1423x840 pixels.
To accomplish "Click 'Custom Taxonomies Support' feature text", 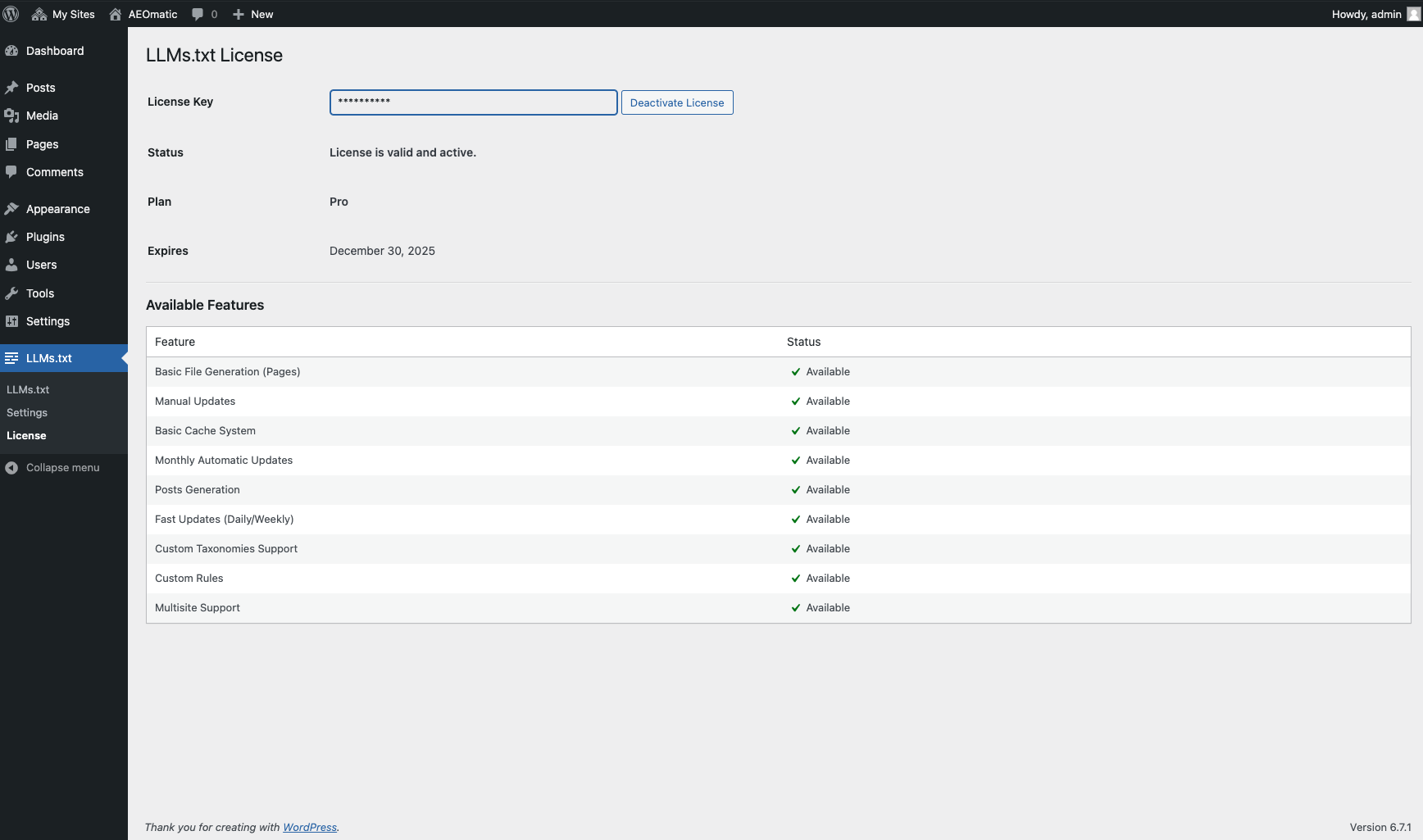I will pyautogui.click(x=226, y=549).
